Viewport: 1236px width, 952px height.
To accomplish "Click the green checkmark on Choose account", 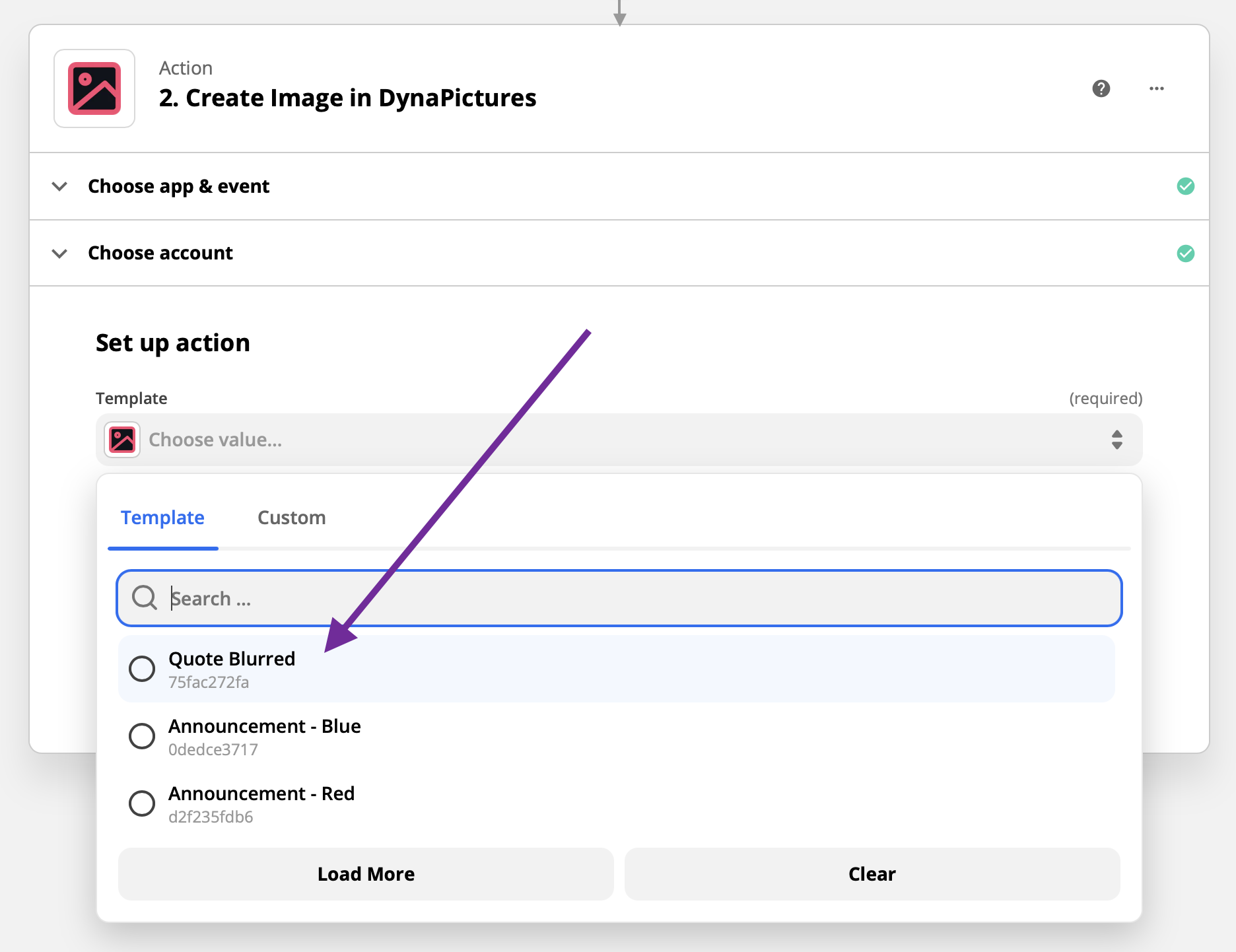I will [x=1186, y=253].
